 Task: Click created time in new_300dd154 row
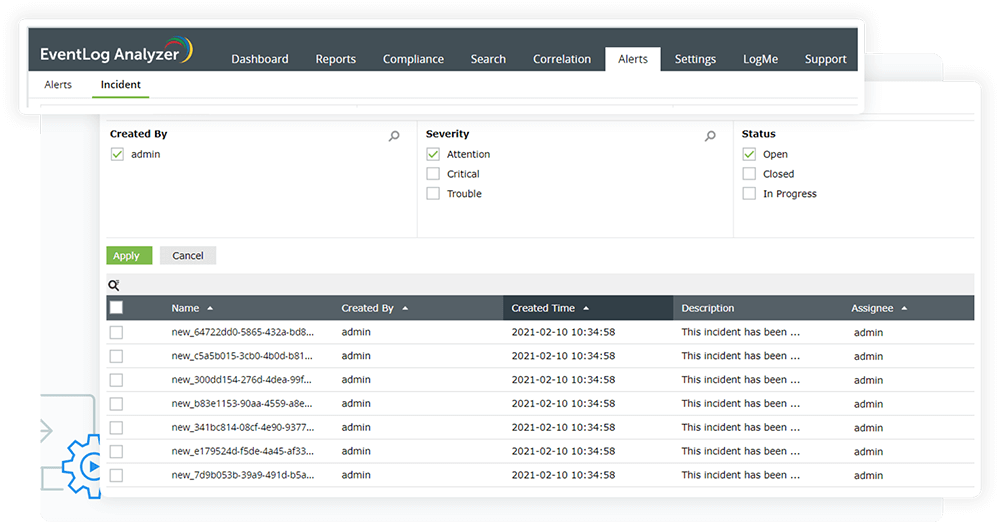(x=563, y=379)
